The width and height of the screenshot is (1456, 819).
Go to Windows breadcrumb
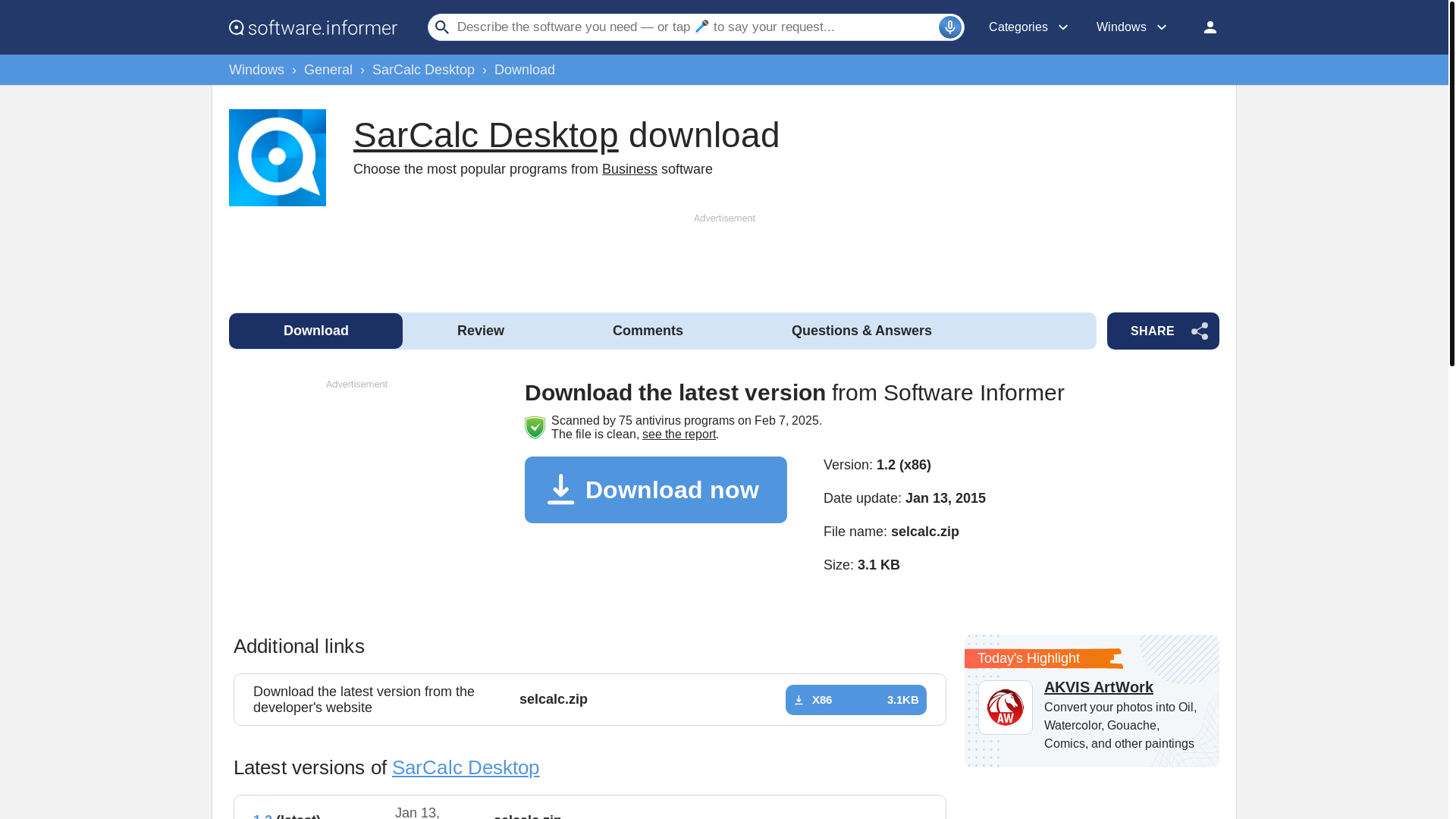point(256,70)
